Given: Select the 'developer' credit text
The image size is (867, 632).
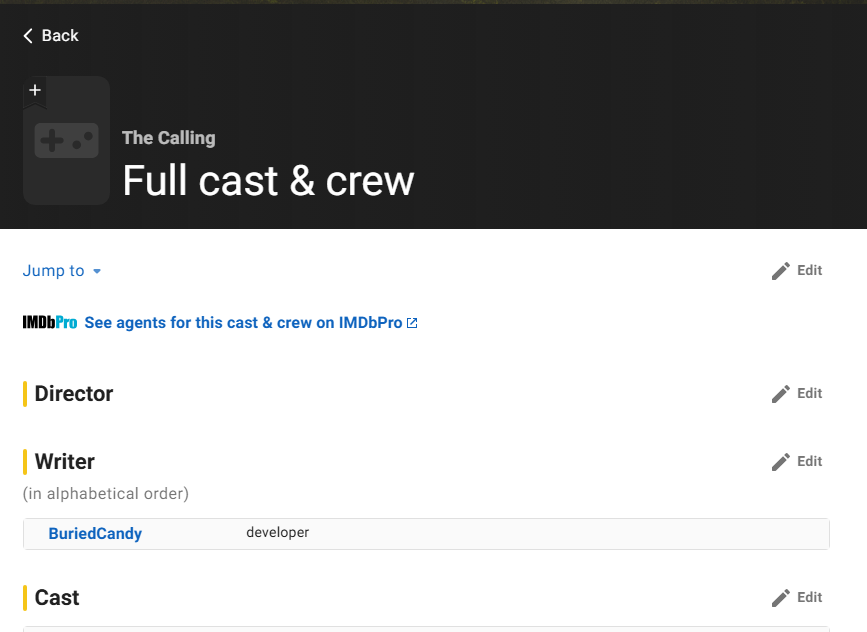Looking at the screenshot, I should click(278, 532).
